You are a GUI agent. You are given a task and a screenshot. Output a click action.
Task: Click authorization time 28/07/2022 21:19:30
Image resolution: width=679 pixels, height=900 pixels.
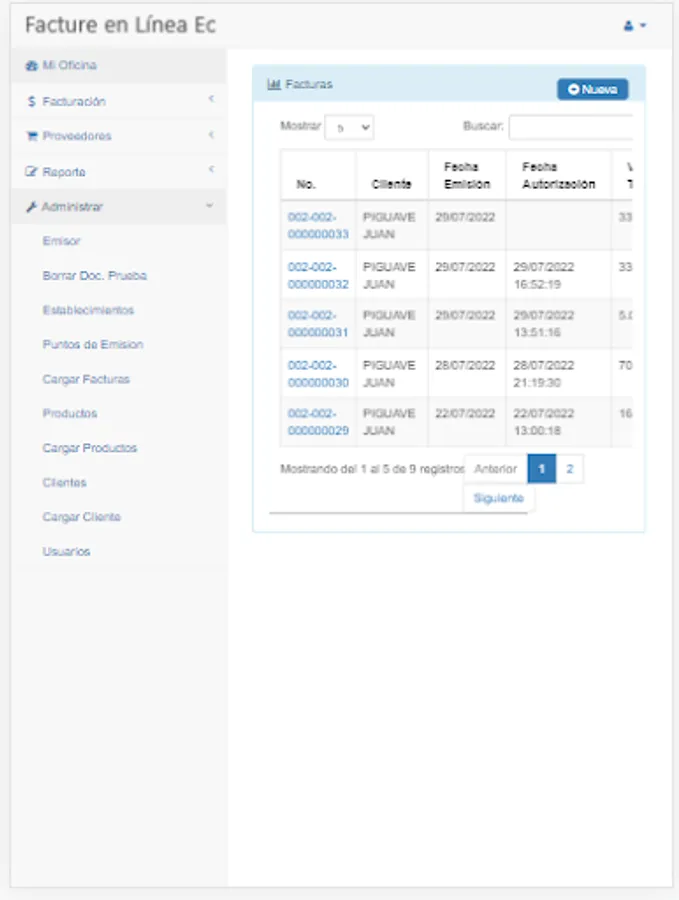(544, 374)
